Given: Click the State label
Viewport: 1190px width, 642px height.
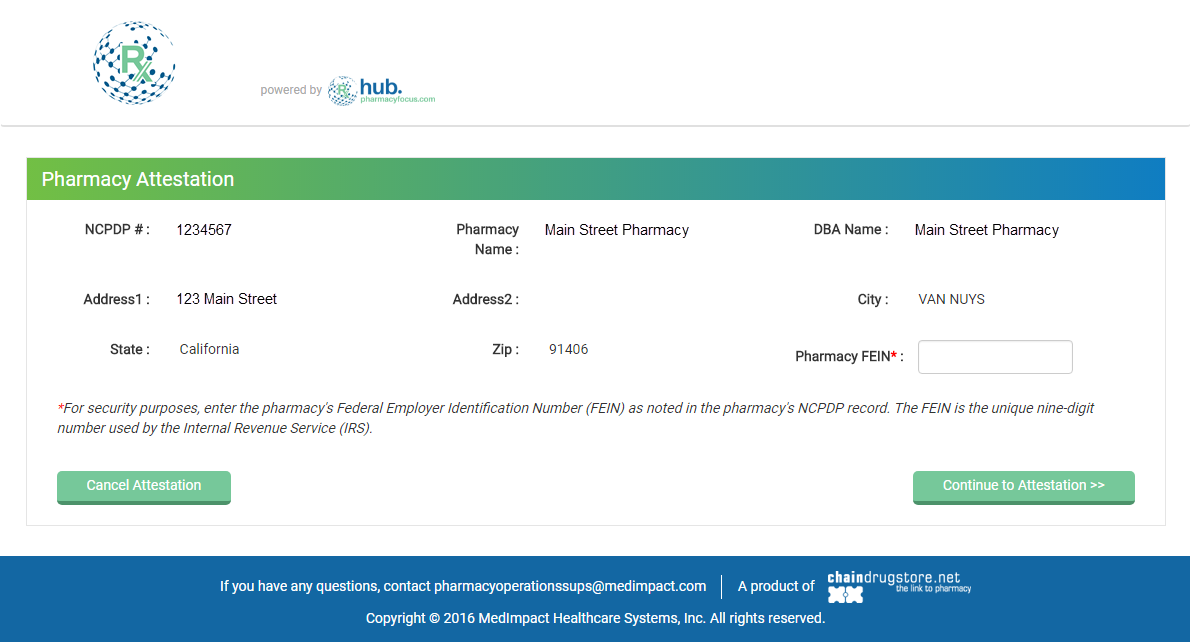Looking at the screenshot, I should pyautogui.click(x=130, y=349).
